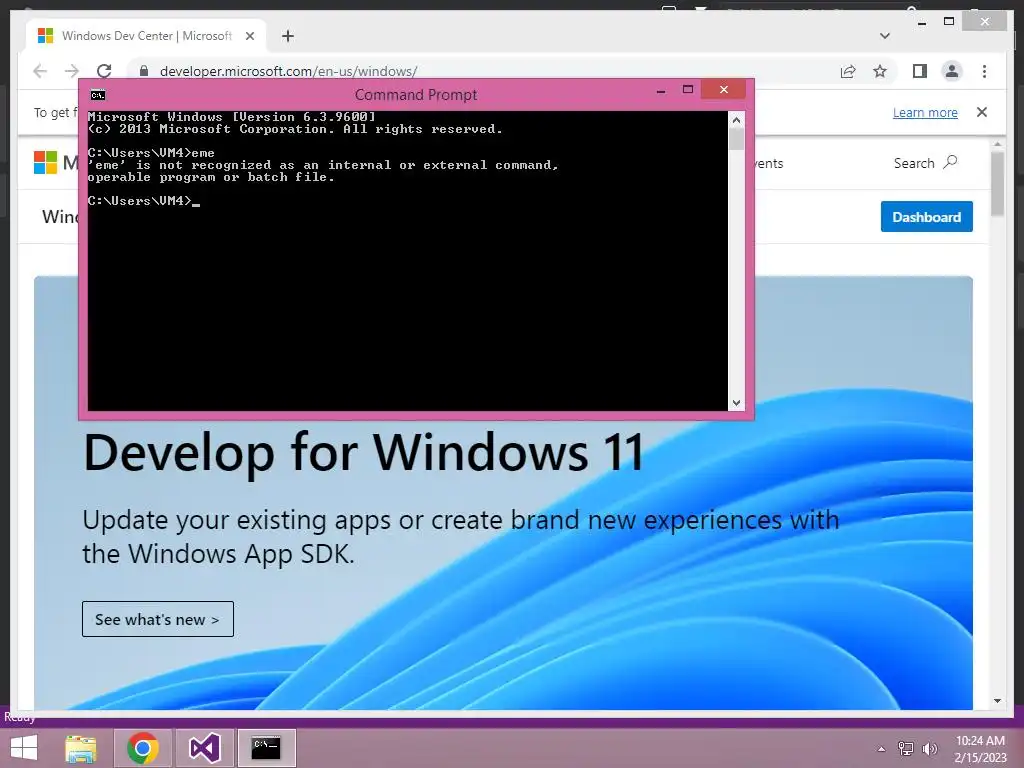Close the Windows Dev Center tab

click(249, 36)
